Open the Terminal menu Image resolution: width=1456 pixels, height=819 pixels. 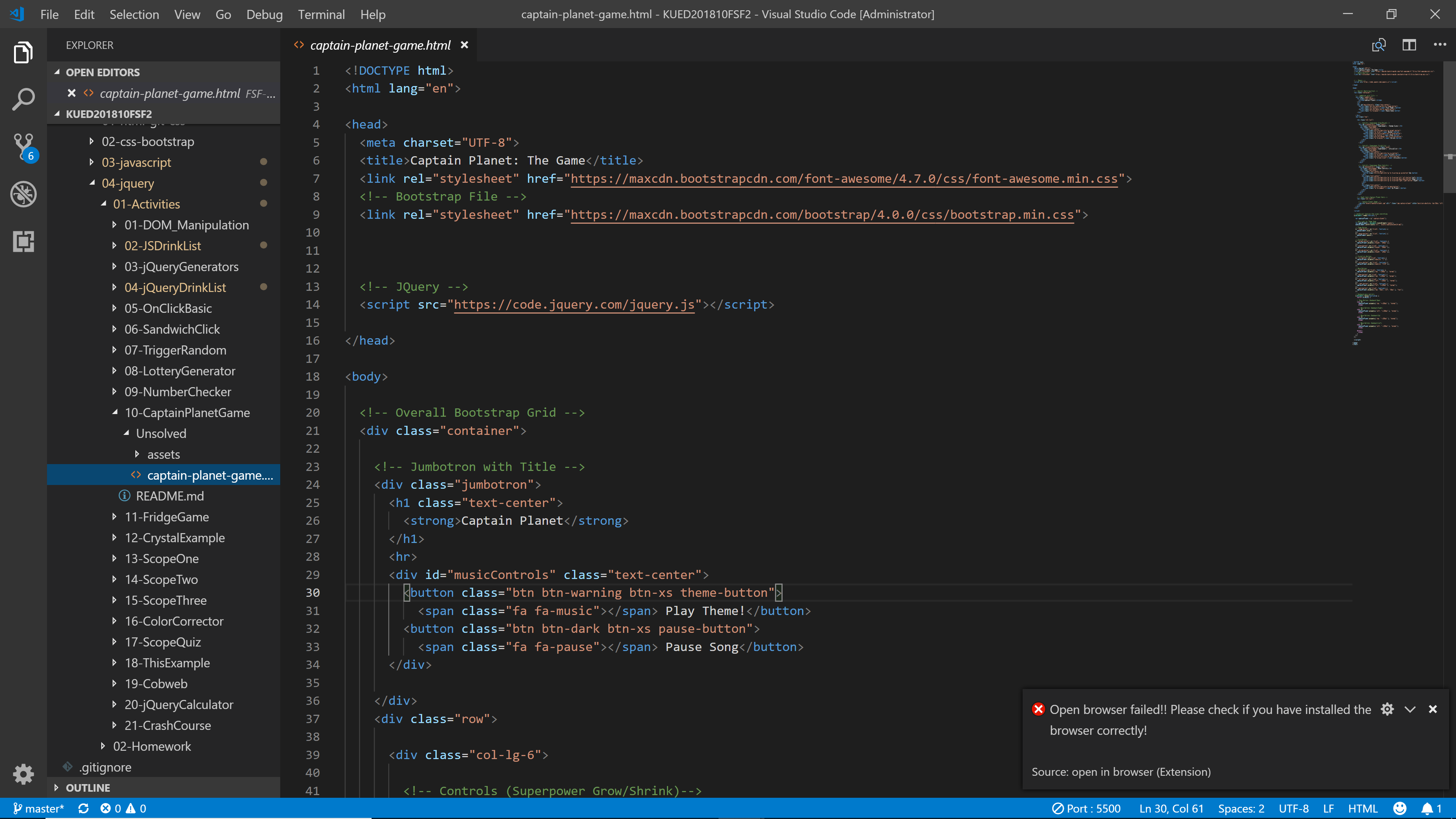(321, 15)
